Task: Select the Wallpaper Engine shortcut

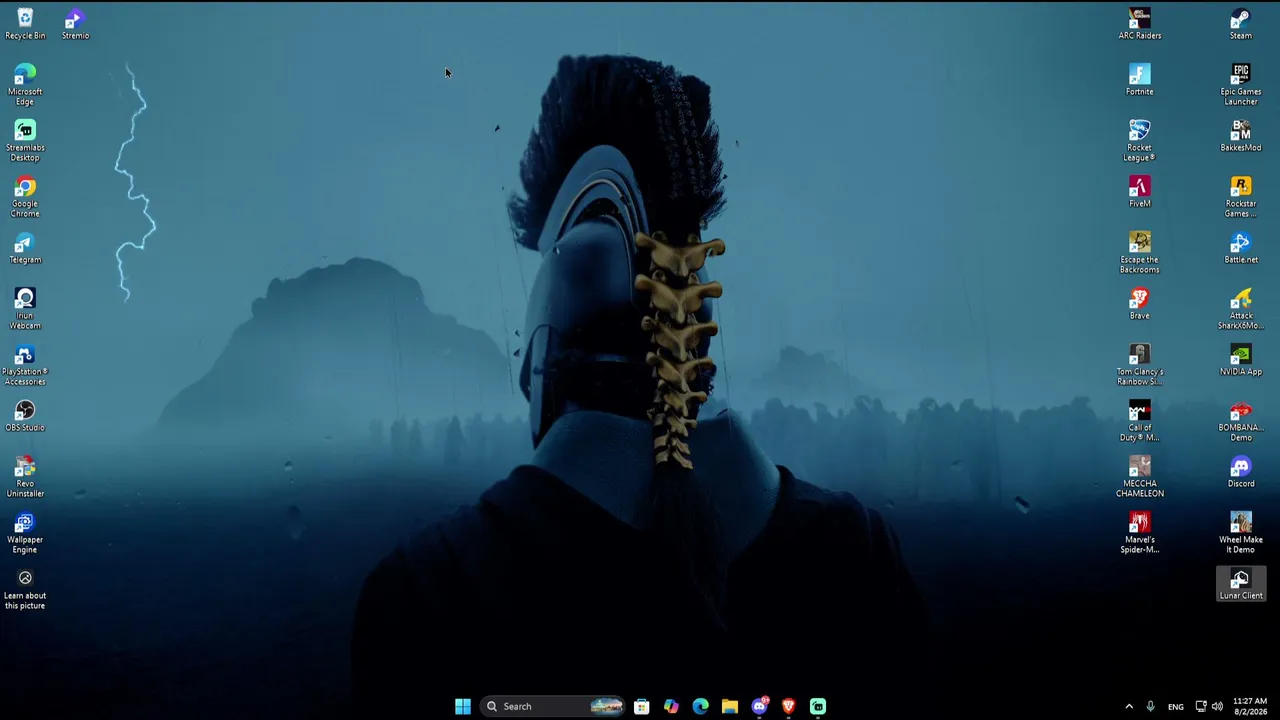Action: [x=25, y=533]
